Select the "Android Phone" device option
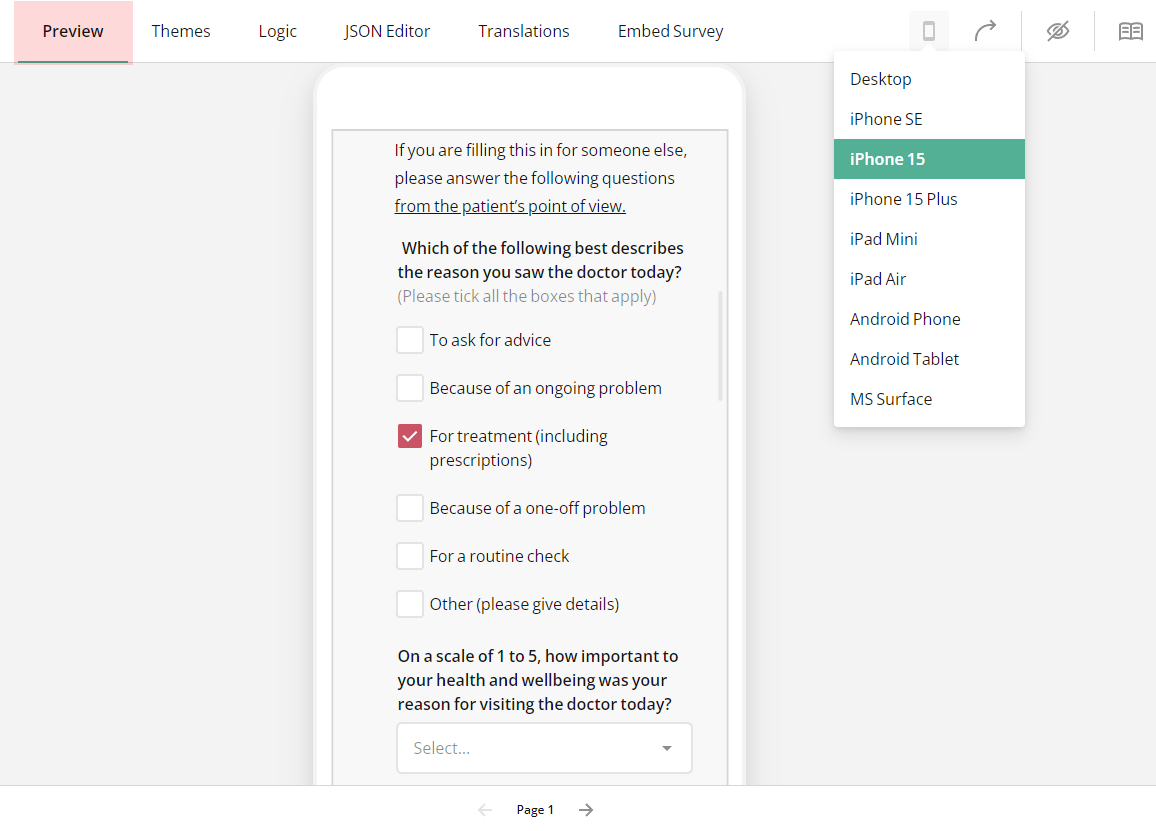 (x=905, y=318)
